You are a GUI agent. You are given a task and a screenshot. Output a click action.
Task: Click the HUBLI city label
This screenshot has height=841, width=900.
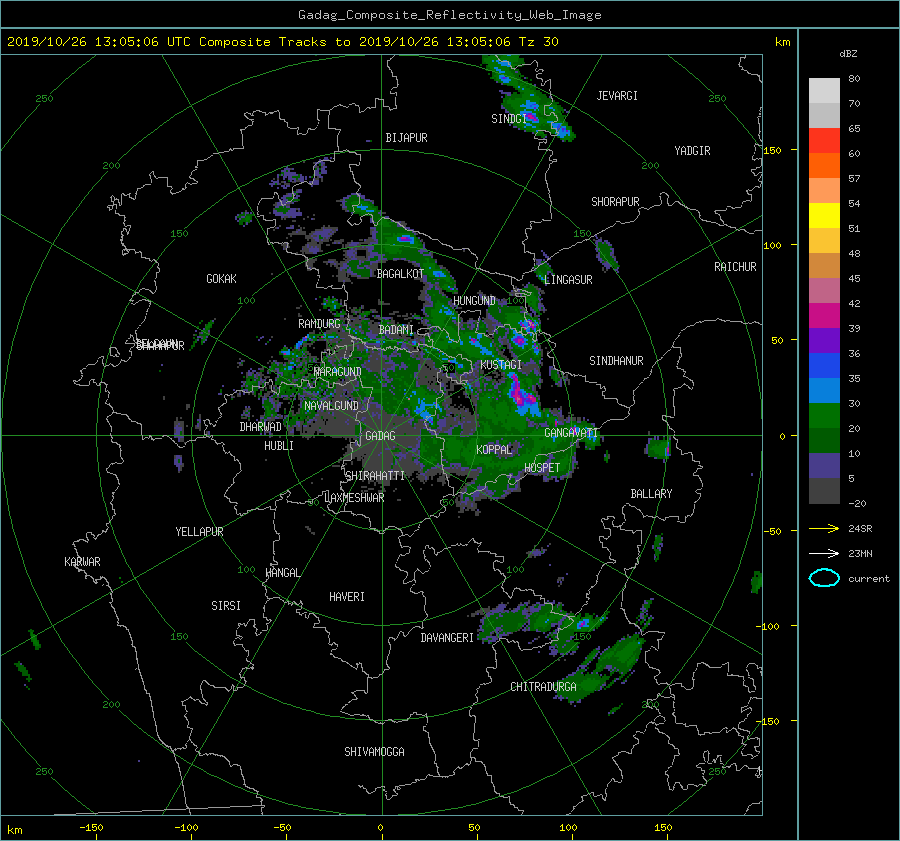(x=279, y=446)
